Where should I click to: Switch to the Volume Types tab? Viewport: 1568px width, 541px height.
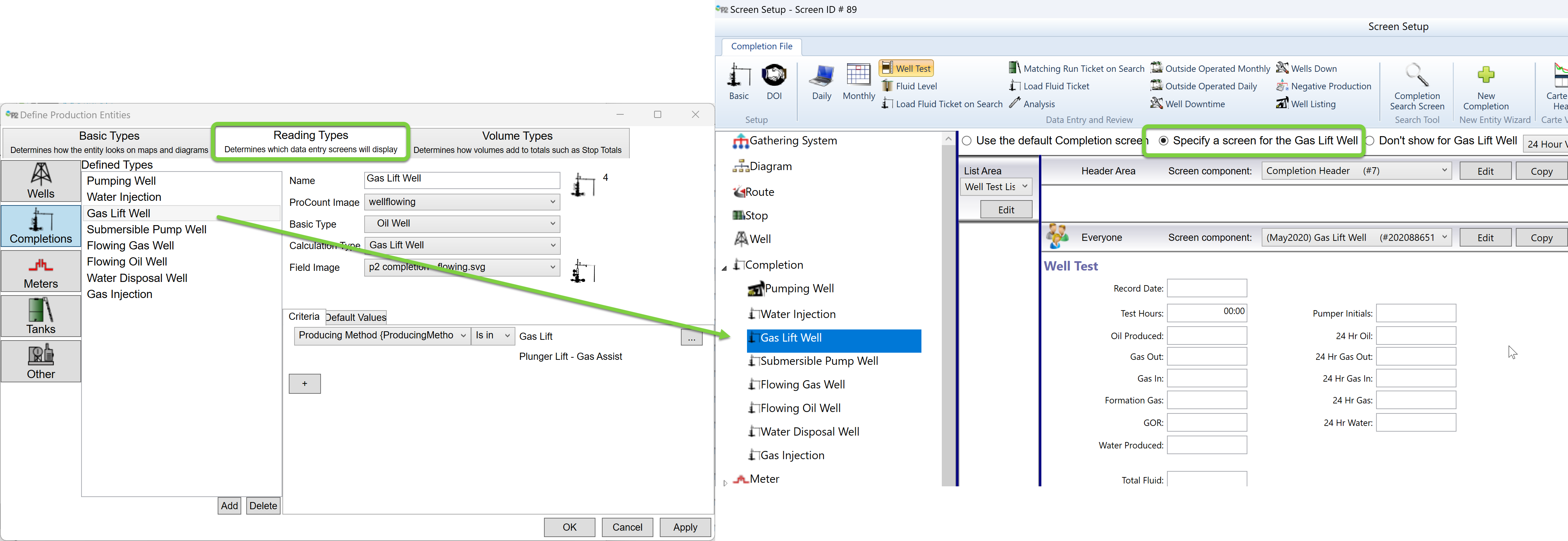(x=517, y=142)
